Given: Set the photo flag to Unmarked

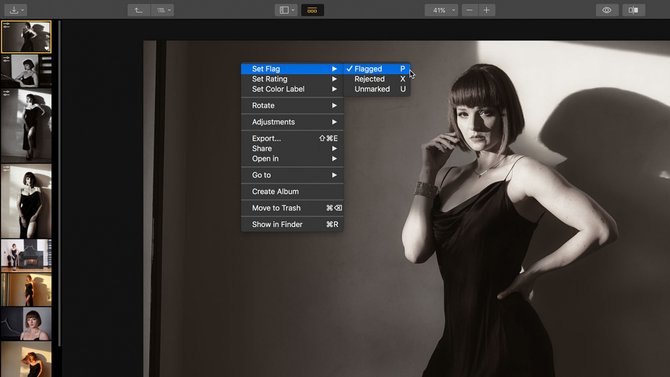Looking at the screenshot, I should pos(377,89).
